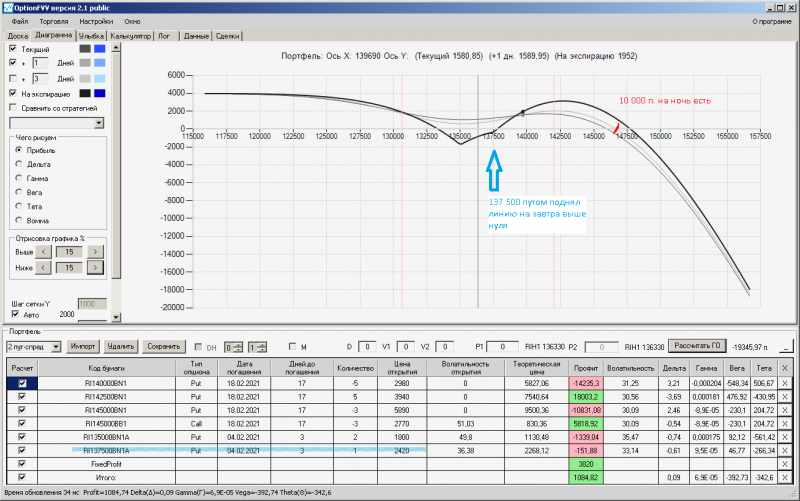
Task: Toggle the Авто grid step checkbox
Action: 15,314
